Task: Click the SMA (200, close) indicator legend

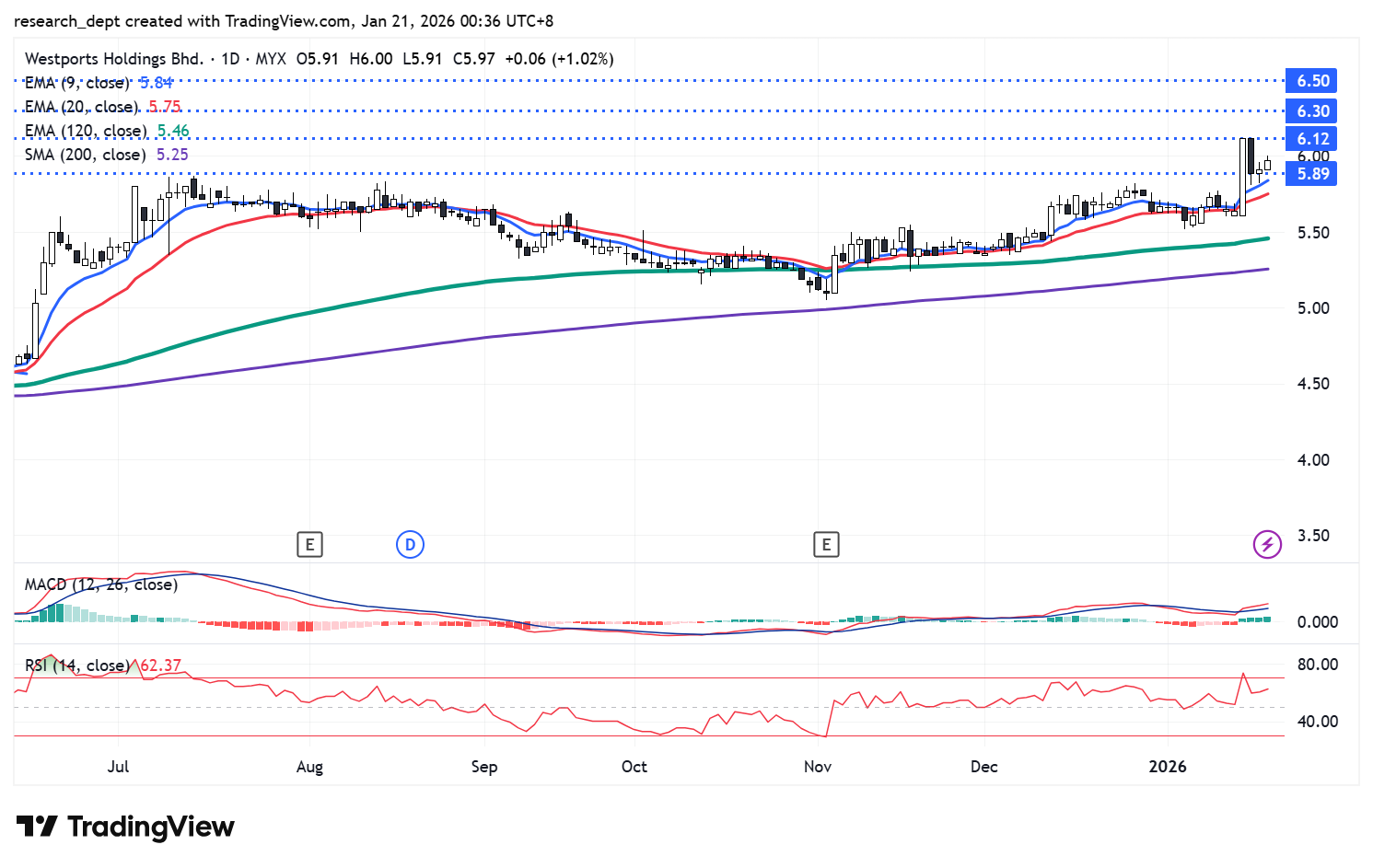Action: 86,155
